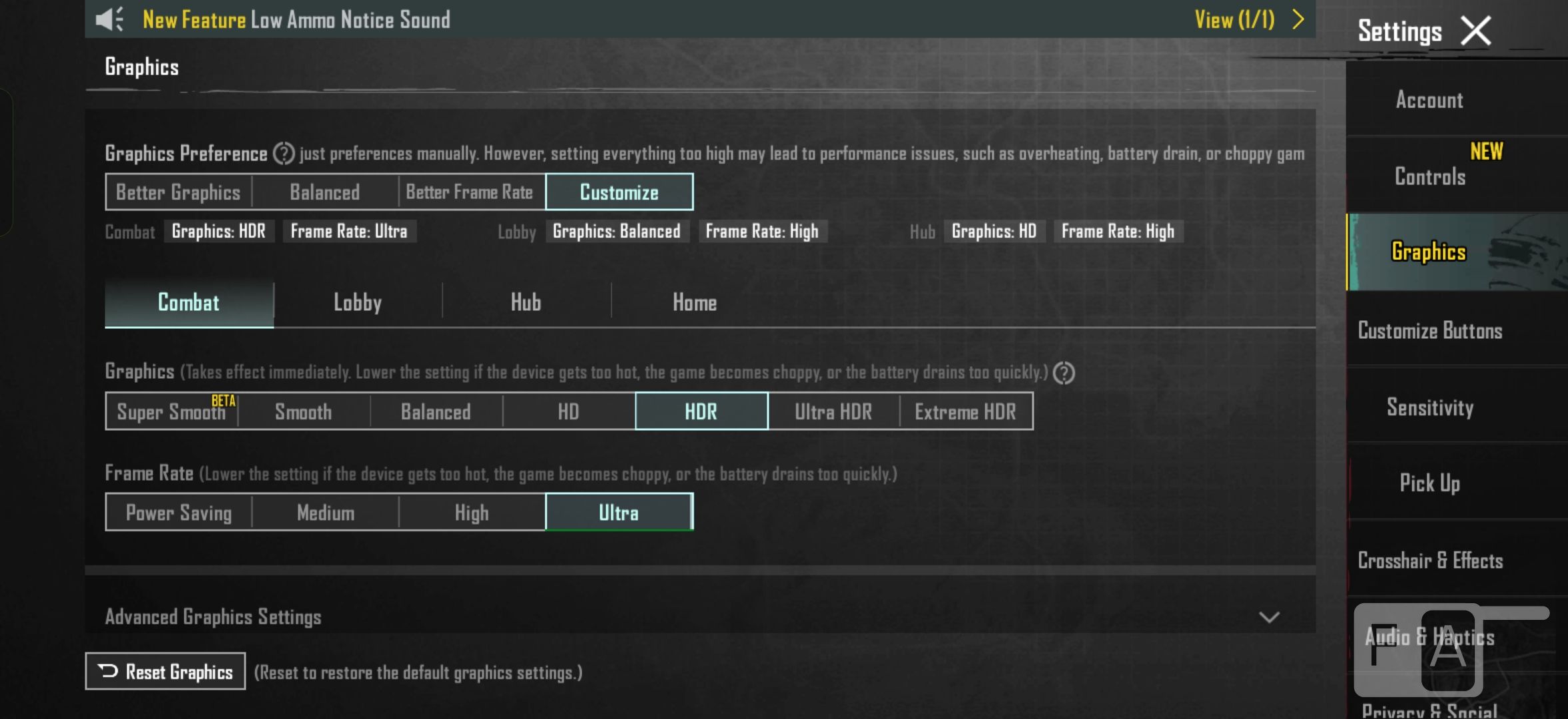Switch to the Hub tab
The image size is (1568, 719).
coord(526,303)
